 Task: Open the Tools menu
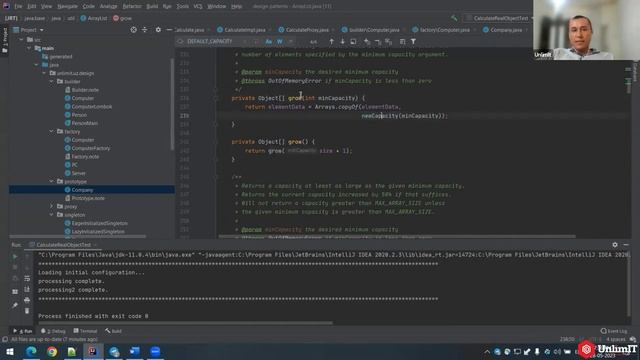pos(182,6)
